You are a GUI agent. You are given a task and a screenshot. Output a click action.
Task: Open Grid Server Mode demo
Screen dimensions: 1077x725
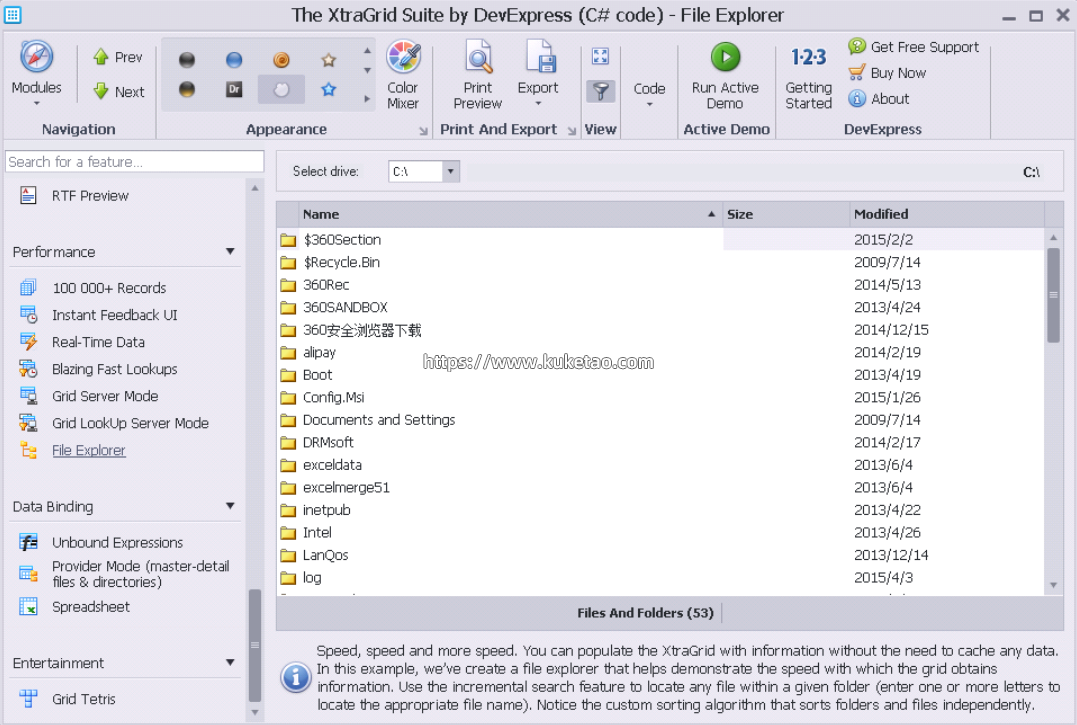pos(105,396)
